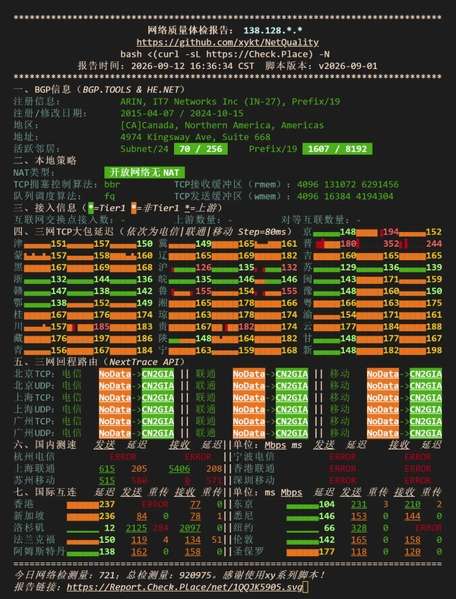This screenshot has width=456, height=599.
Task: Click 洛杉矶 receive speed 2097
Action: (x=190, y=528)
